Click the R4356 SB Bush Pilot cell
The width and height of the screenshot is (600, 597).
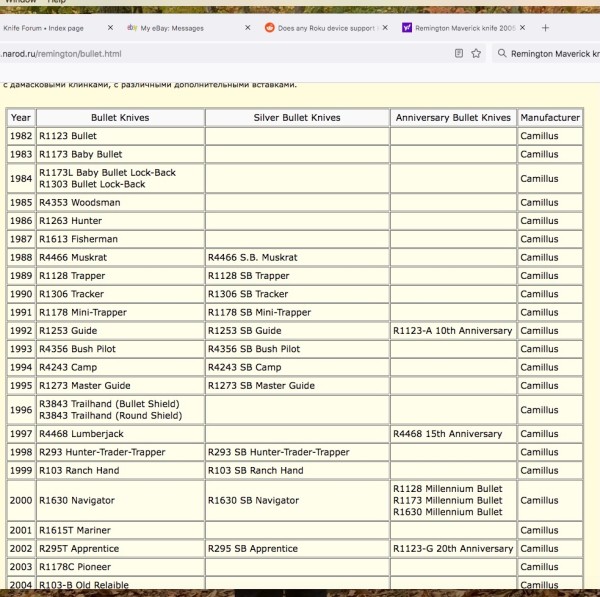297,349
